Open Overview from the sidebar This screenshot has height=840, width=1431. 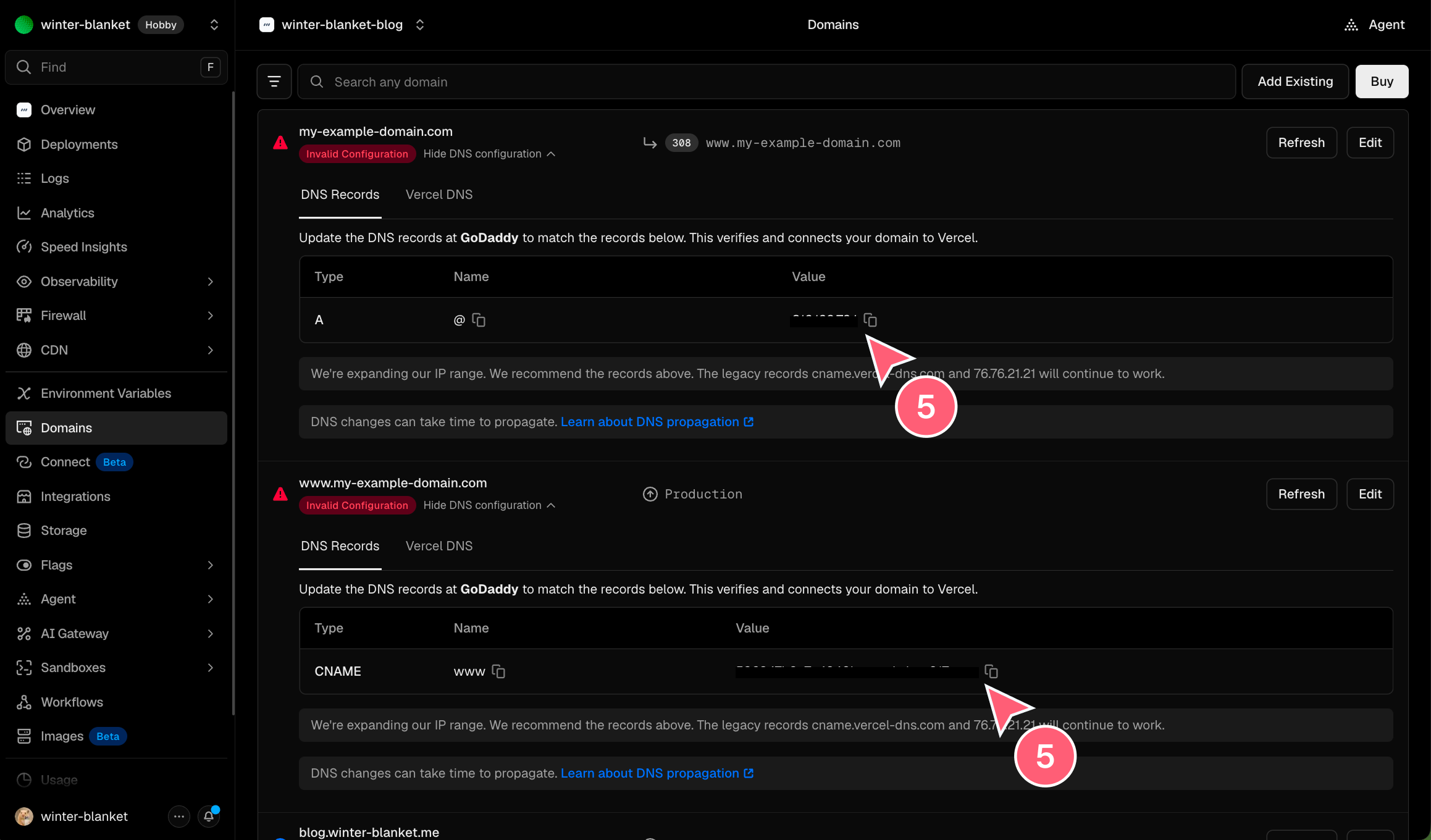point(116,110)
